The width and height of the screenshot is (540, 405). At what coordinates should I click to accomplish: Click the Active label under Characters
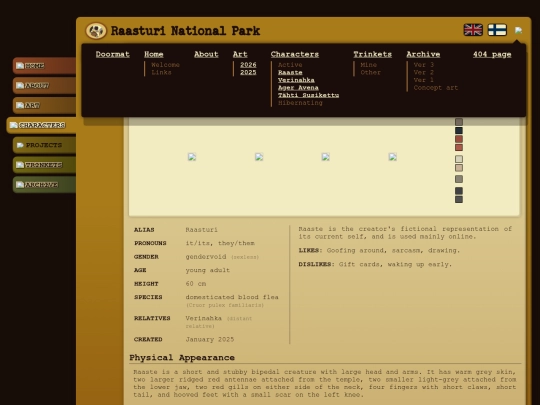pos(290,65)
